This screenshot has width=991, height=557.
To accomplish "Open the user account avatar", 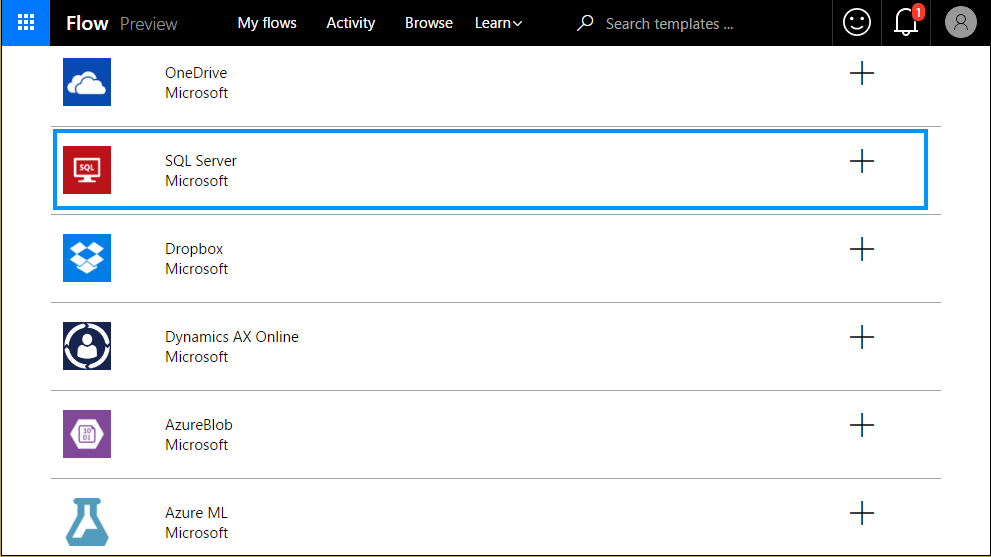I will tap(960, 23).
